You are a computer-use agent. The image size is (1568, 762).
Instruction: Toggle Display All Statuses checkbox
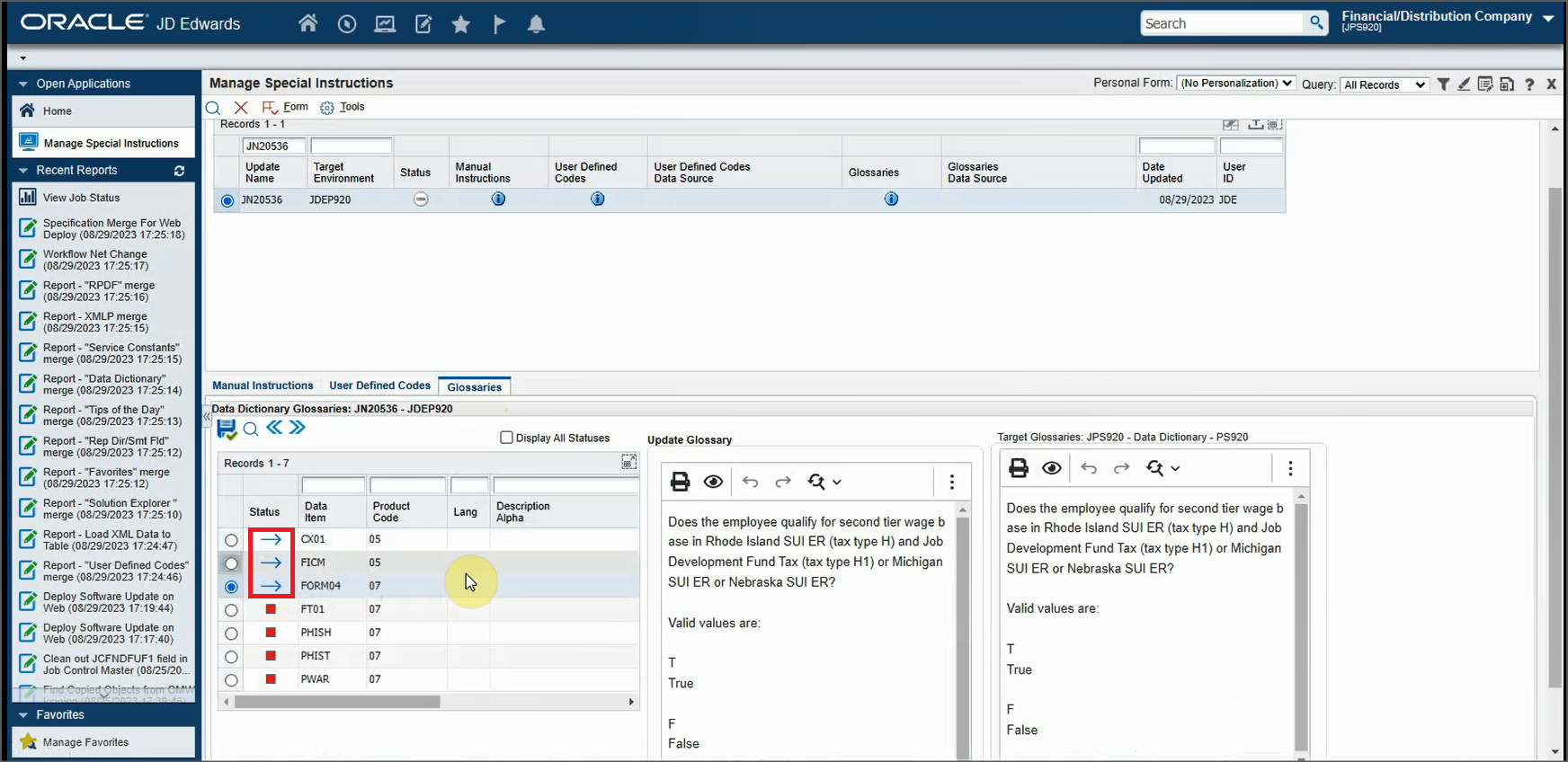pos(506,438)
